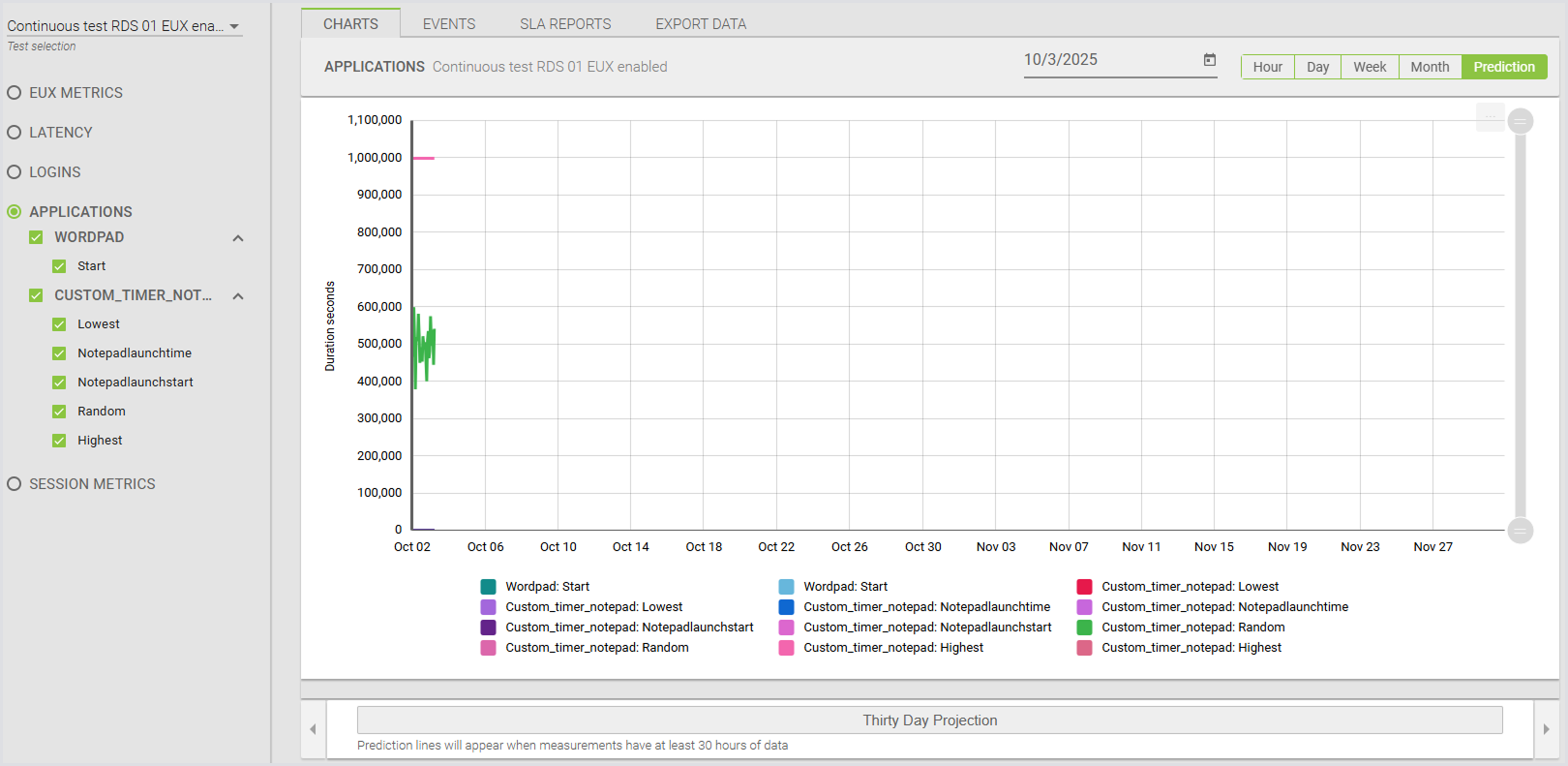Screen dimensions: 1568x766
Task: Click green Custom_timer_notepad: Random legend icon
Action: tap(1084, 628)
